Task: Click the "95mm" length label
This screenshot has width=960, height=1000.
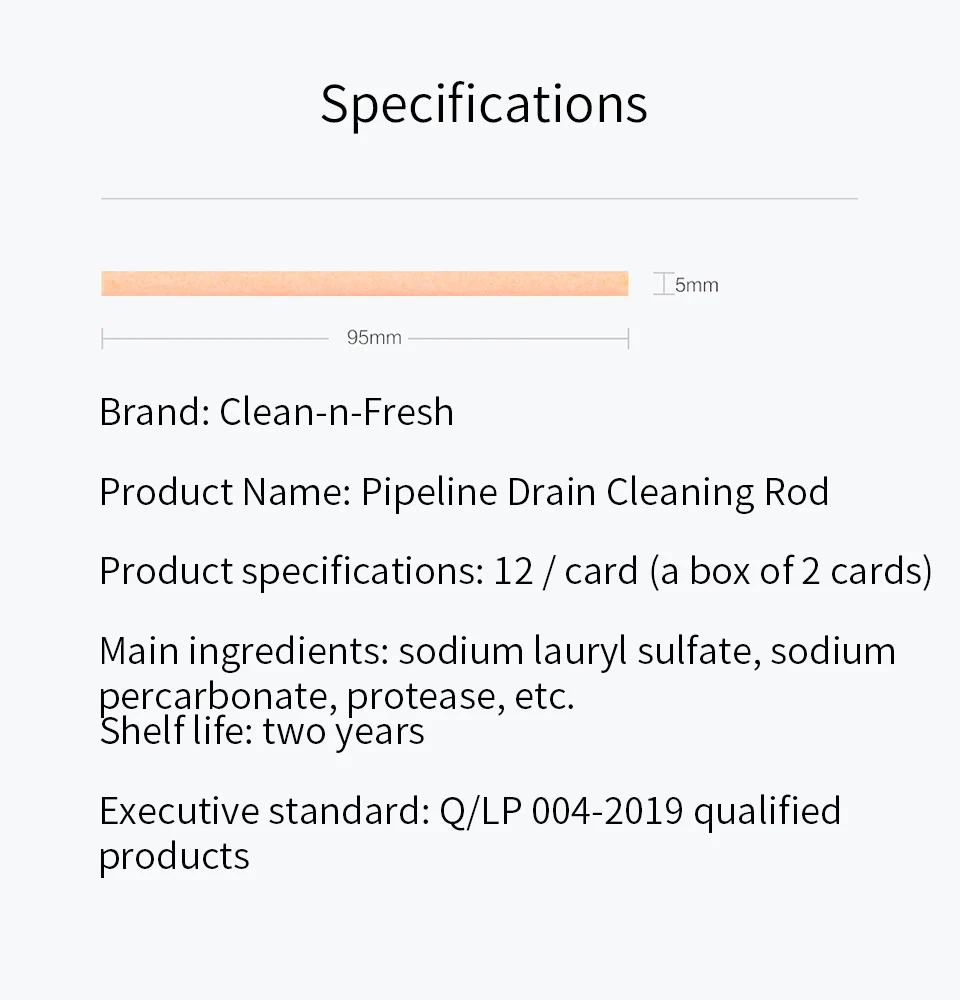Action: point(374,338)
